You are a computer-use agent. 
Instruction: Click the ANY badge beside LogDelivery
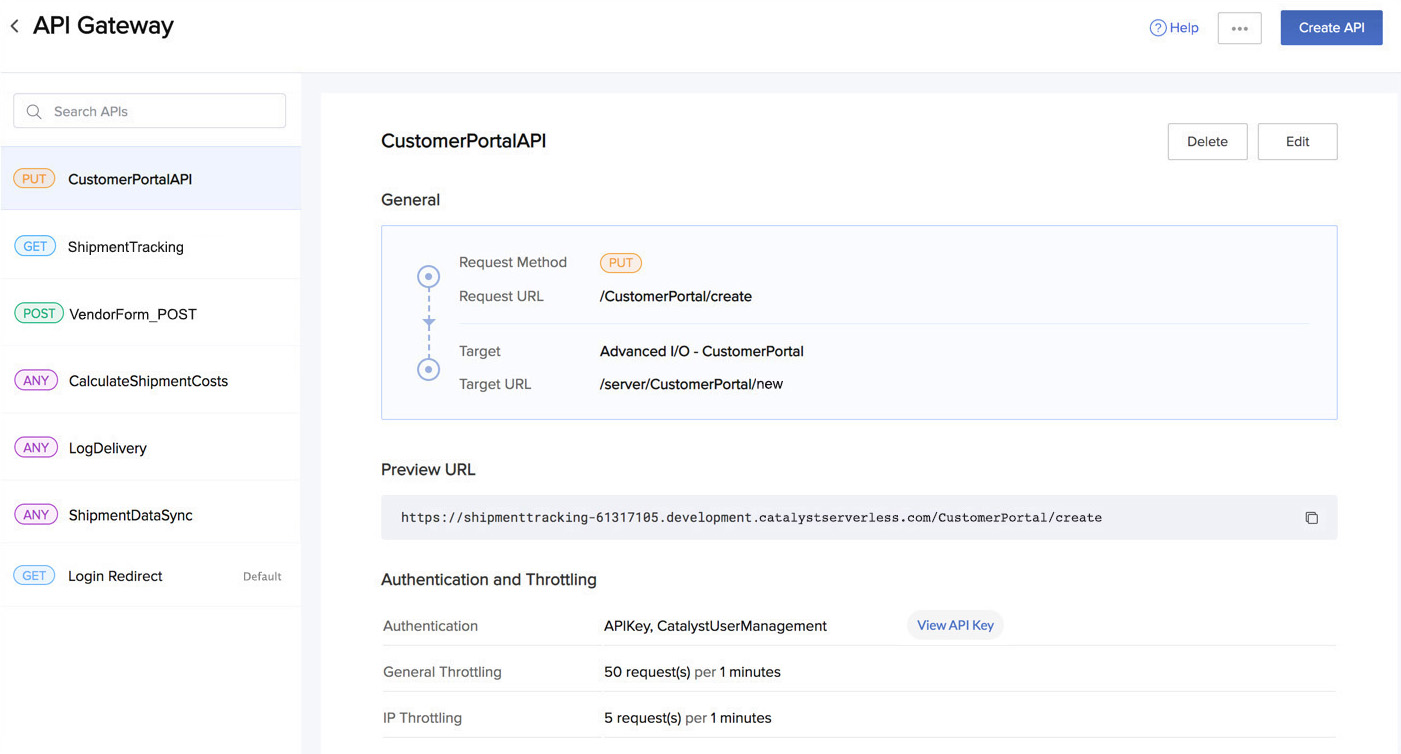[36, 448]
